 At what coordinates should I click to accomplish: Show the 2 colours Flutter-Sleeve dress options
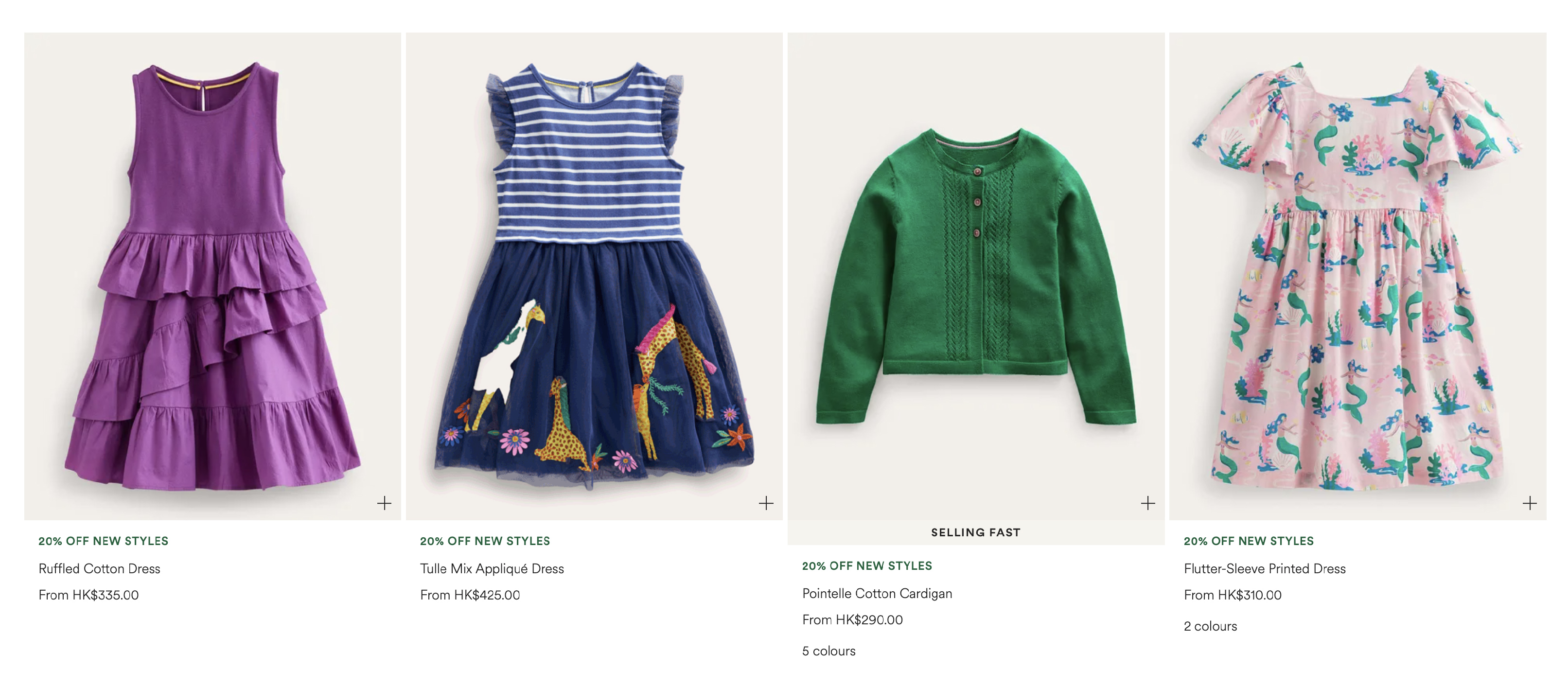point(1210,626)
